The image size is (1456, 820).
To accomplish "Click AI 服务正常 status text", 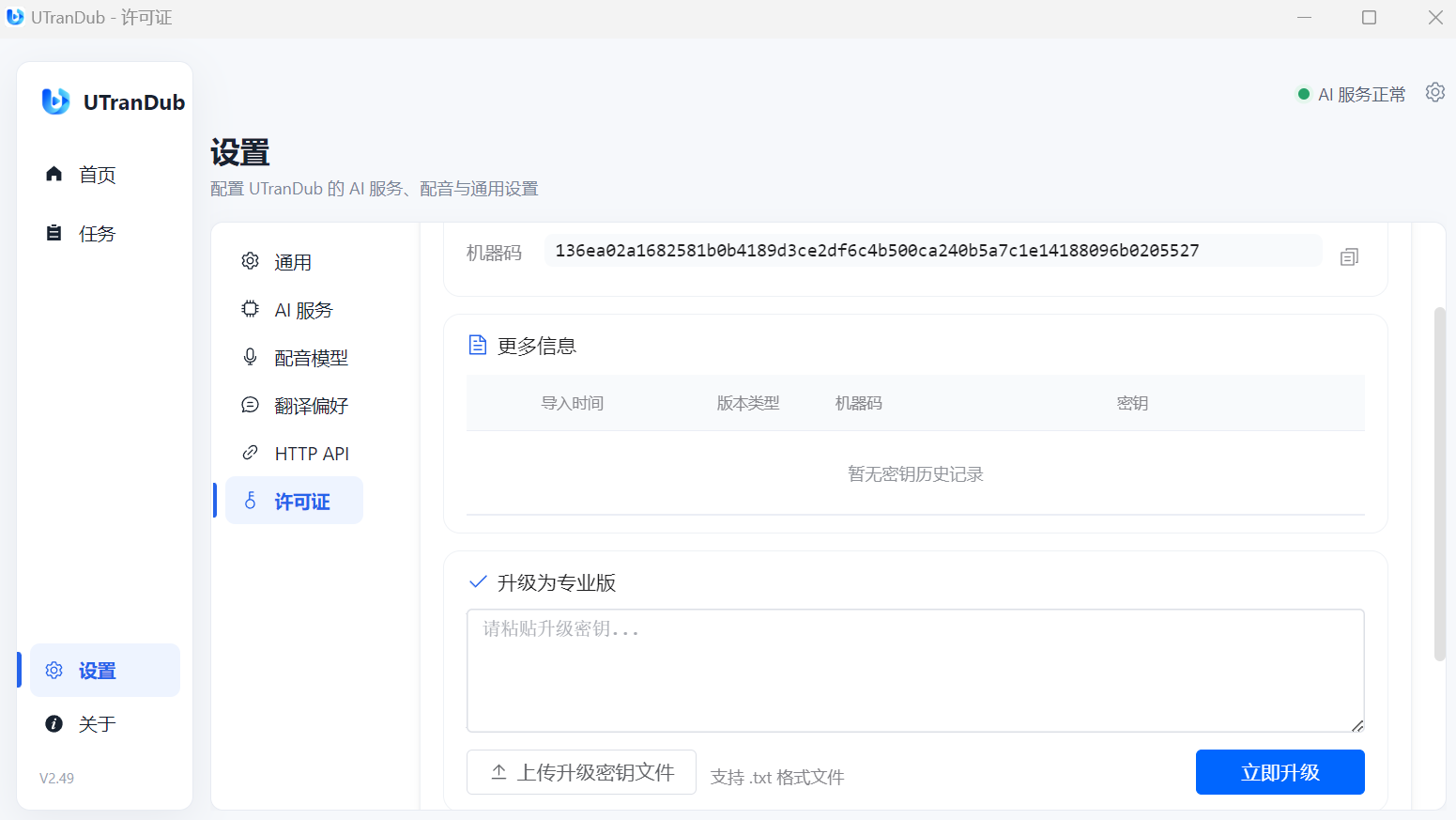I will point(1362,94).
